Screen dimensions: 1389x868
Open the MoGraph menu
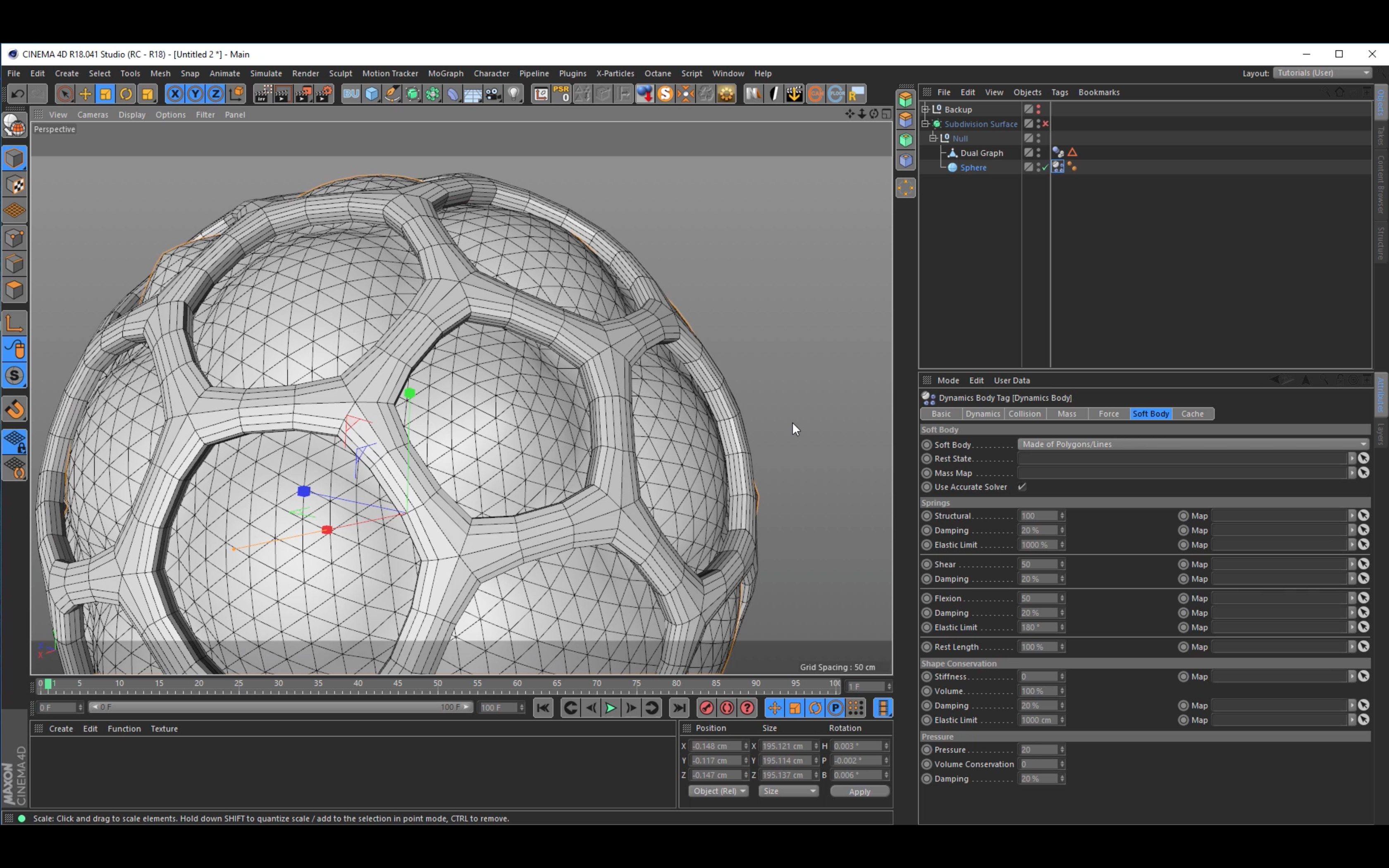(x=445, y=74)
